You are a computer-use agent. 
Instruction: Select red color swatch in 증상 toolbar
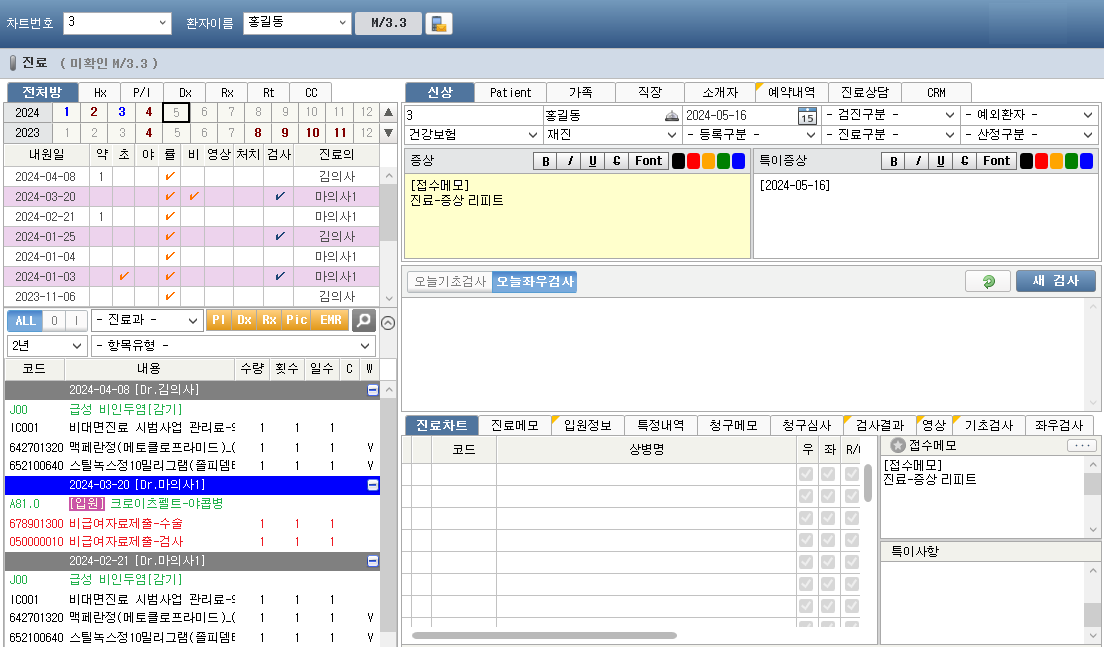tap(694, 161)
